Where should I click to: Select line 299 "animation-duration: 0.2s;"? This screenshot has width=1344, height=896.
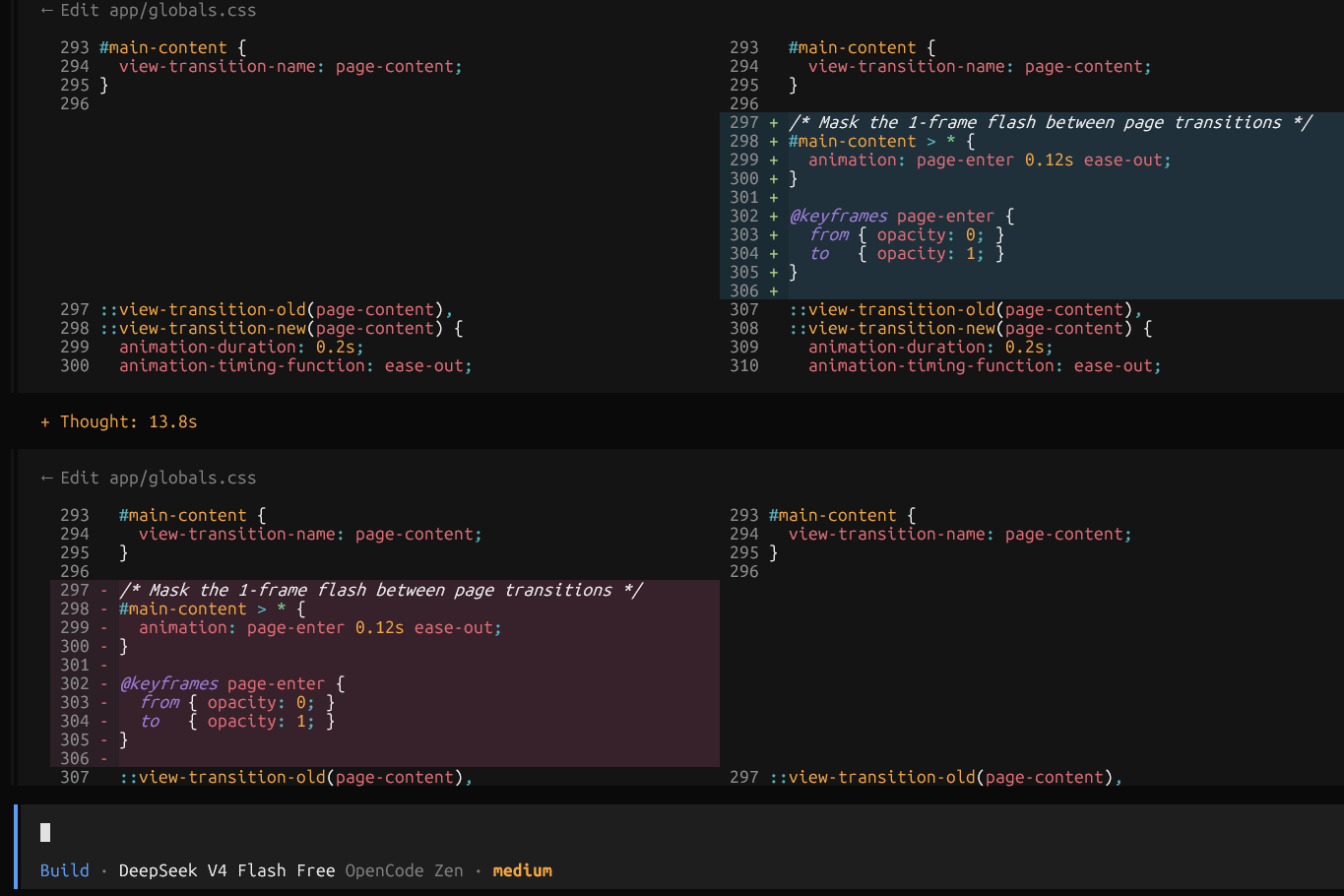tap(242, 347)
